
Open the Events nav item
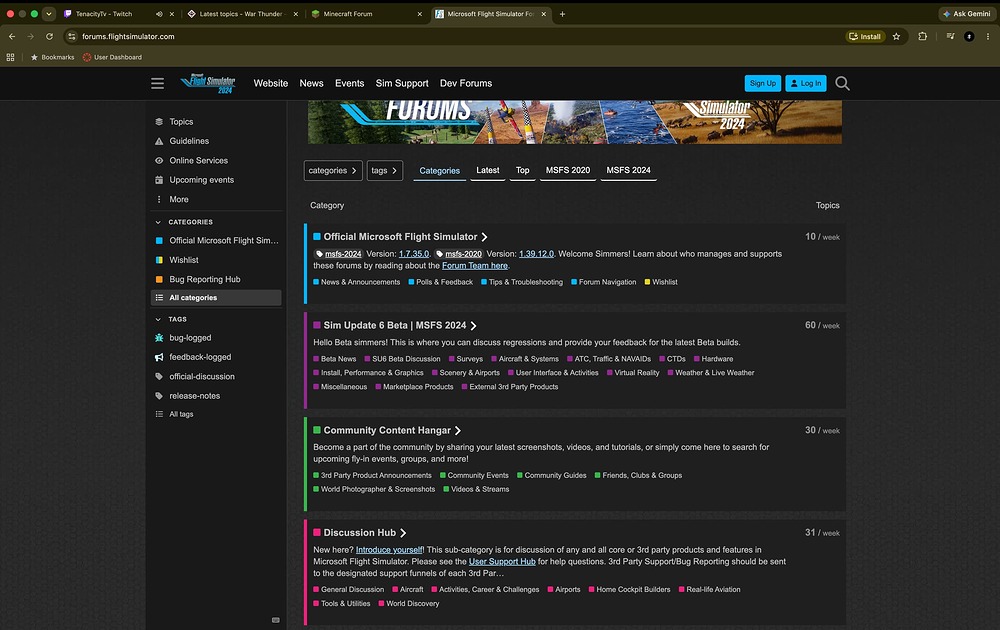(x=349, y=84)
